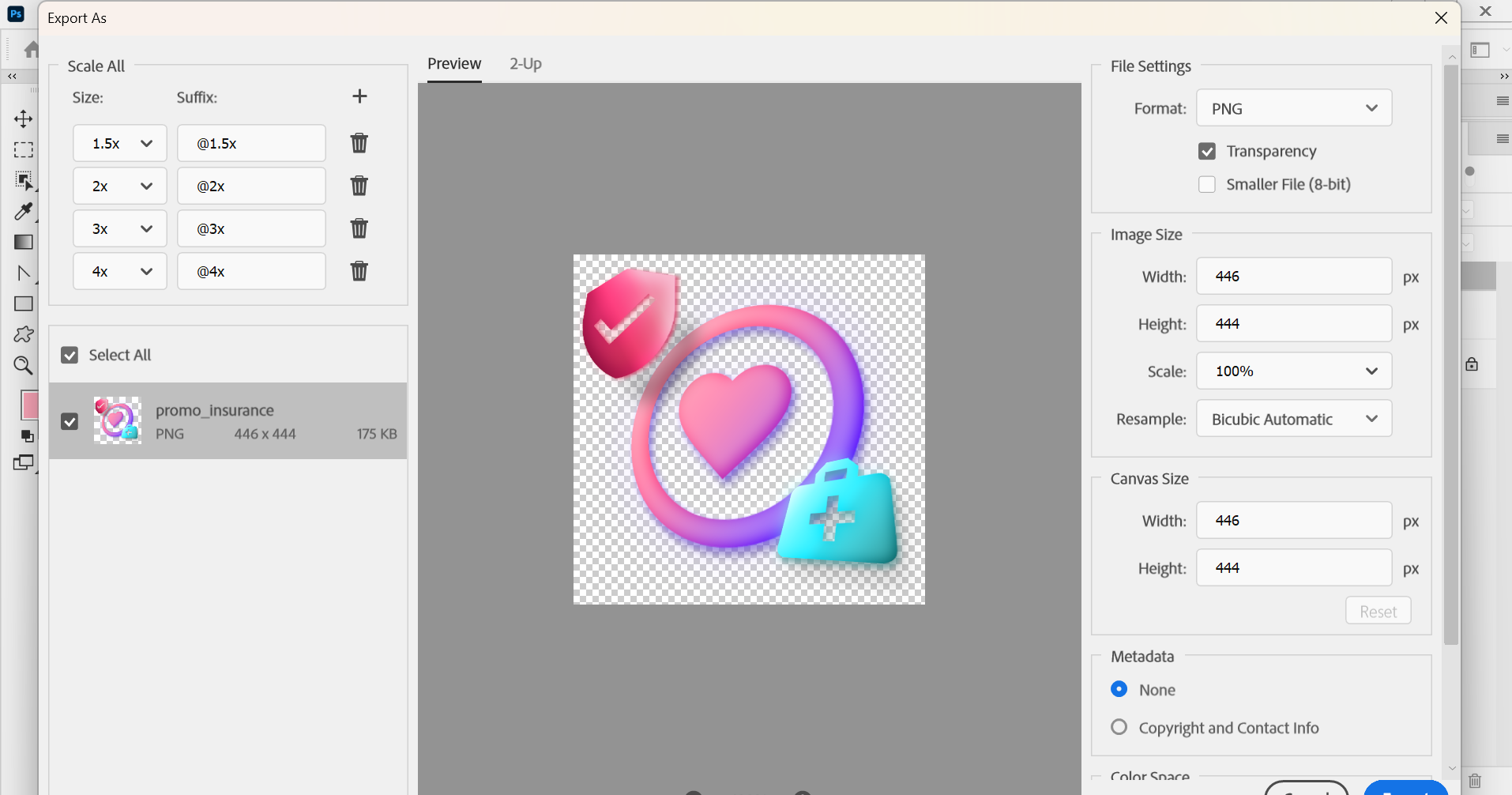Image resolution: width=1512 pixels, height=795 pixels.
Task: Switch to the 2-Up tab
Action: coord(525,64)
